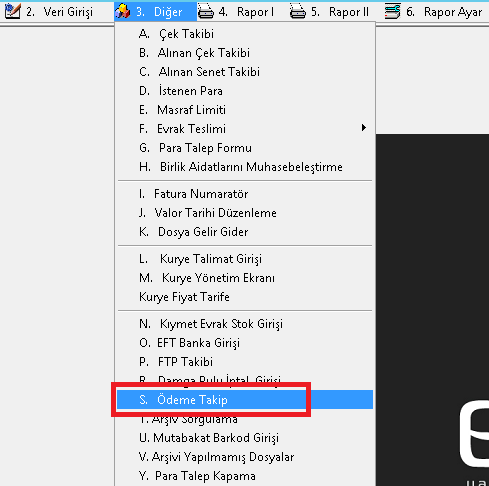The width and height of the screenshot is (489, 486).
Task: Click the Rapor II printer icon
Action: [x=298, y=11]
